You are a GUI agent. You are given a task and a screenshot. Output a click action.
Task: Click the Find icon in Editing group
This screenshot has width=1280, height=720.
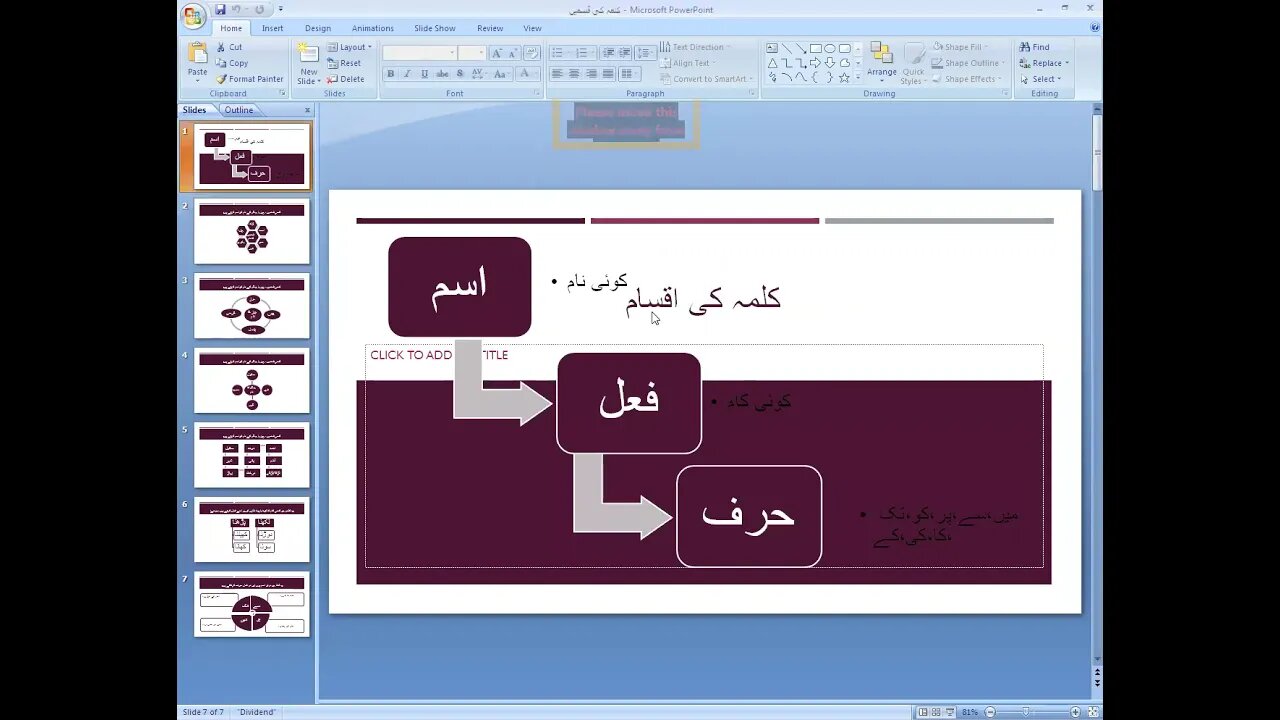1034,47
